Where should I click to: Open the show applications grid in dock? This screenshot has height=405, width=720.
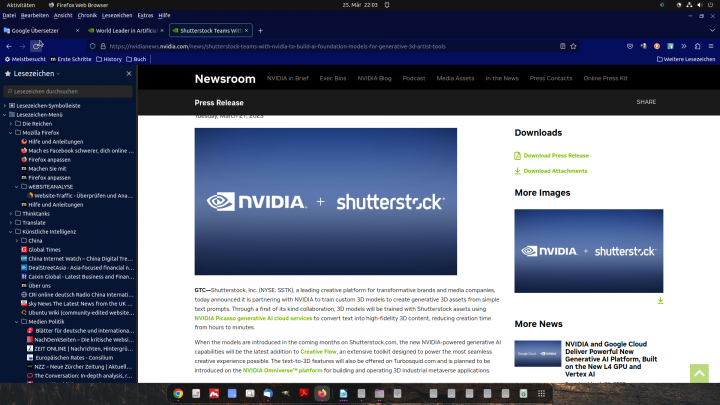point(541,394)
